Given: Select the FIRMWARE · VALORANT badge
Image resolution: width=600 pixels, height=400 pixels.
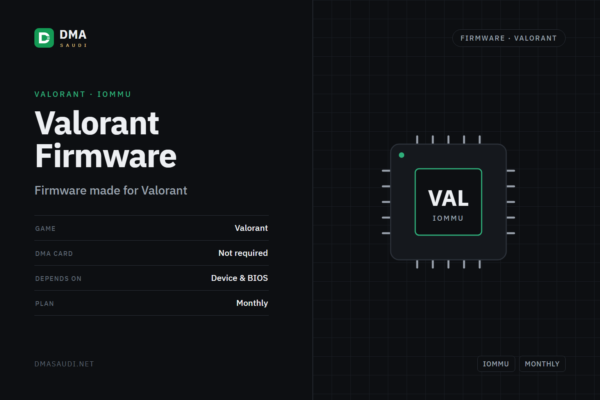Looking at the screenshot, I should tap(508, 38).
